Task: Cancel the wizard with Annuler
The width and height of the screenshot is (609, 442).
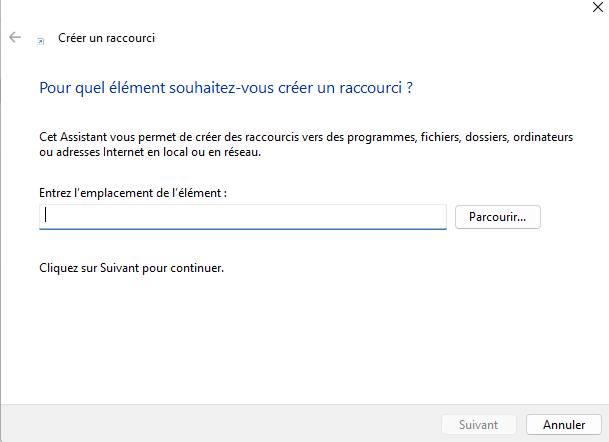Action: pyautogui.click(x=563, y=424)
